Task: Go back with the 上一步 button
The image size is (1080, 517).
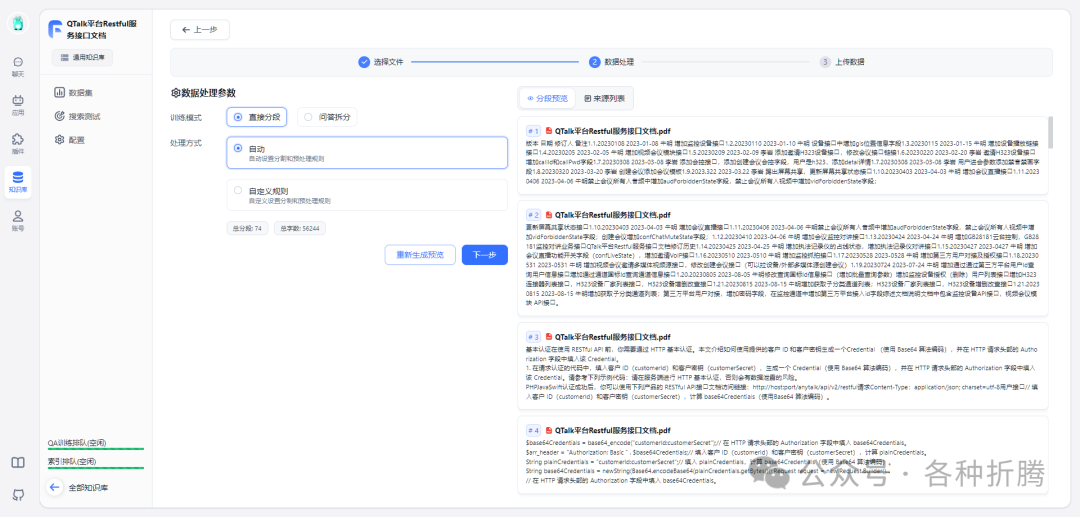Action: coord(200,30)
